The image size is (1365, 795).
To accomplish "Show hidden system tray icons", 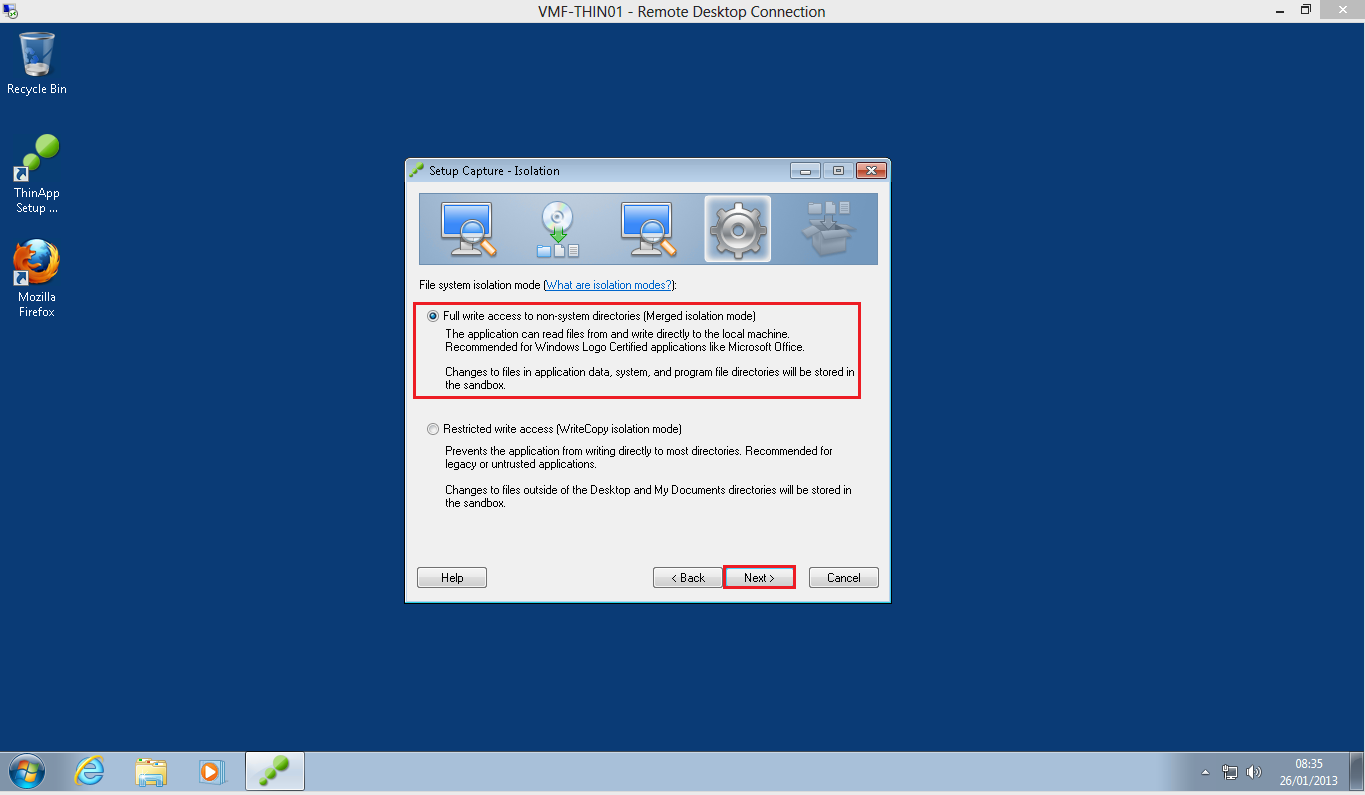I will [1205, 772].
